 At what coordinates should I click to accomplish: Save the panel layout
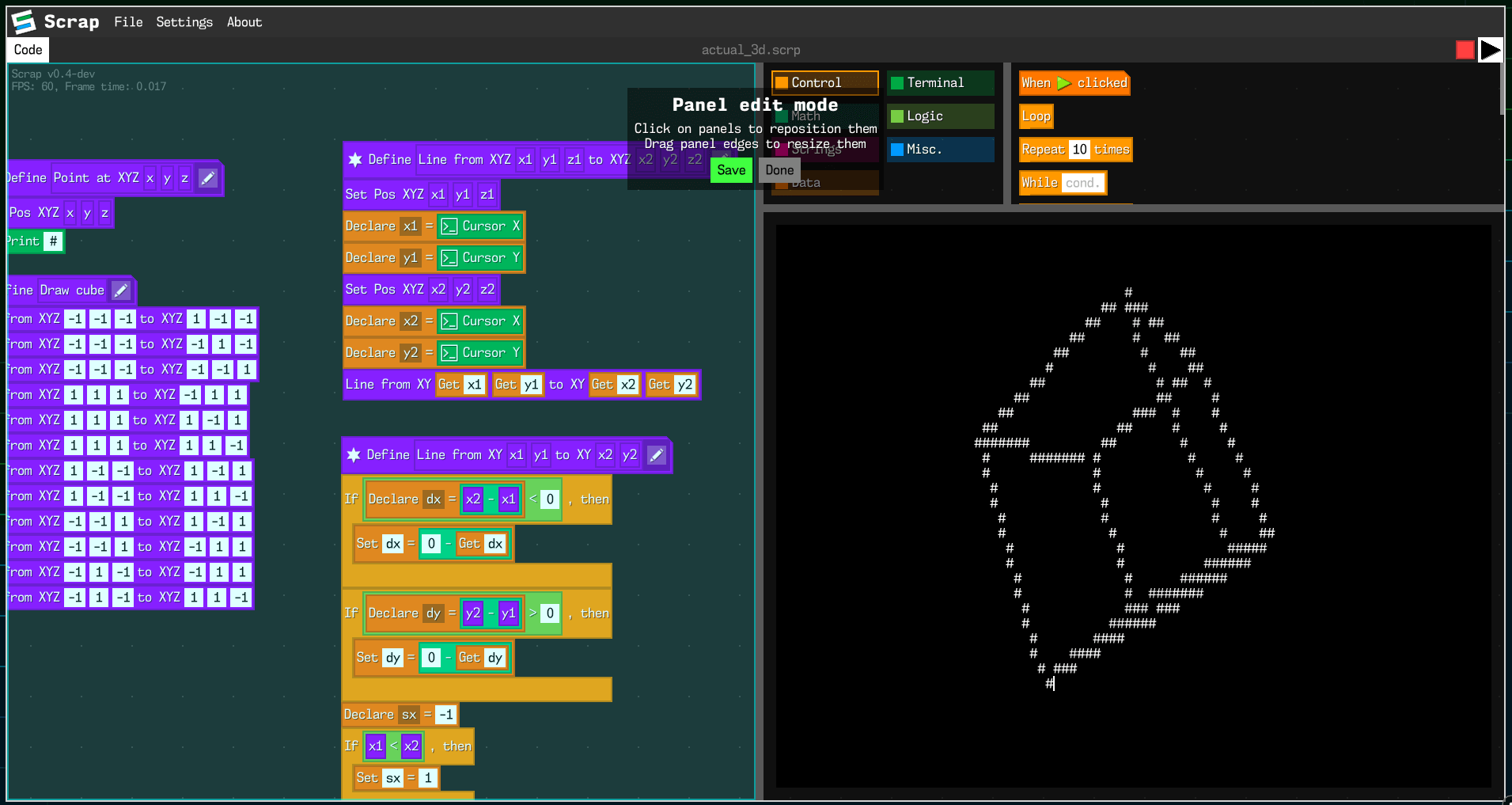(x=730, y=169)
